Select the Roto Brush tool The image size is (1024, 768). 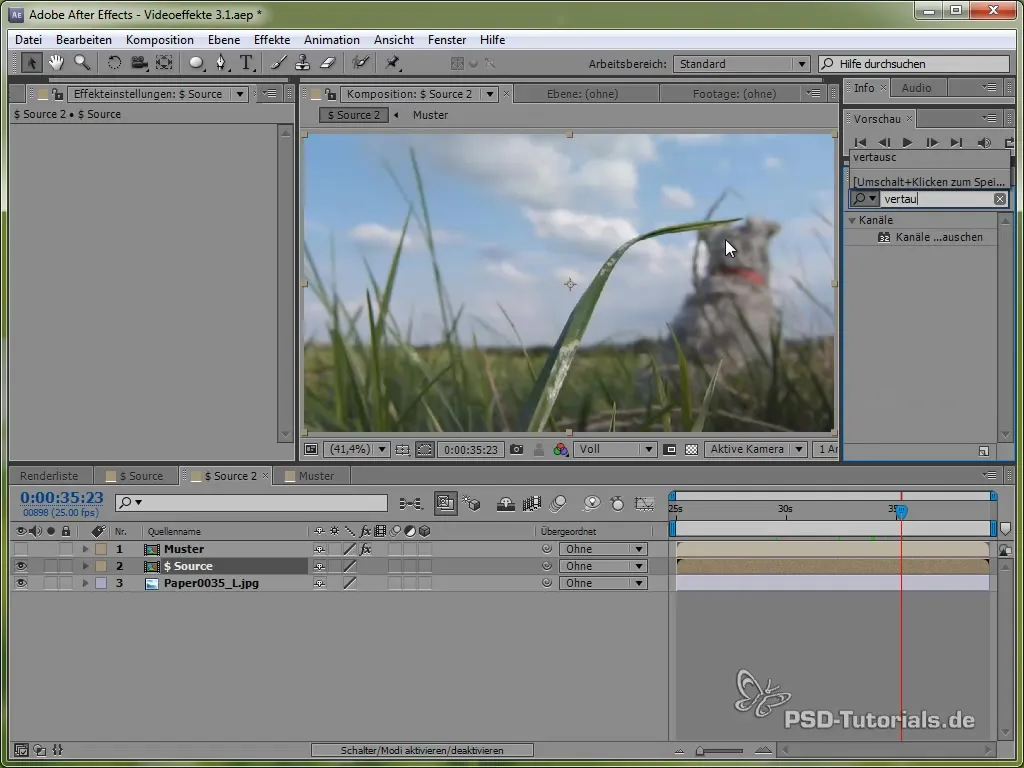tap(360, 63)
